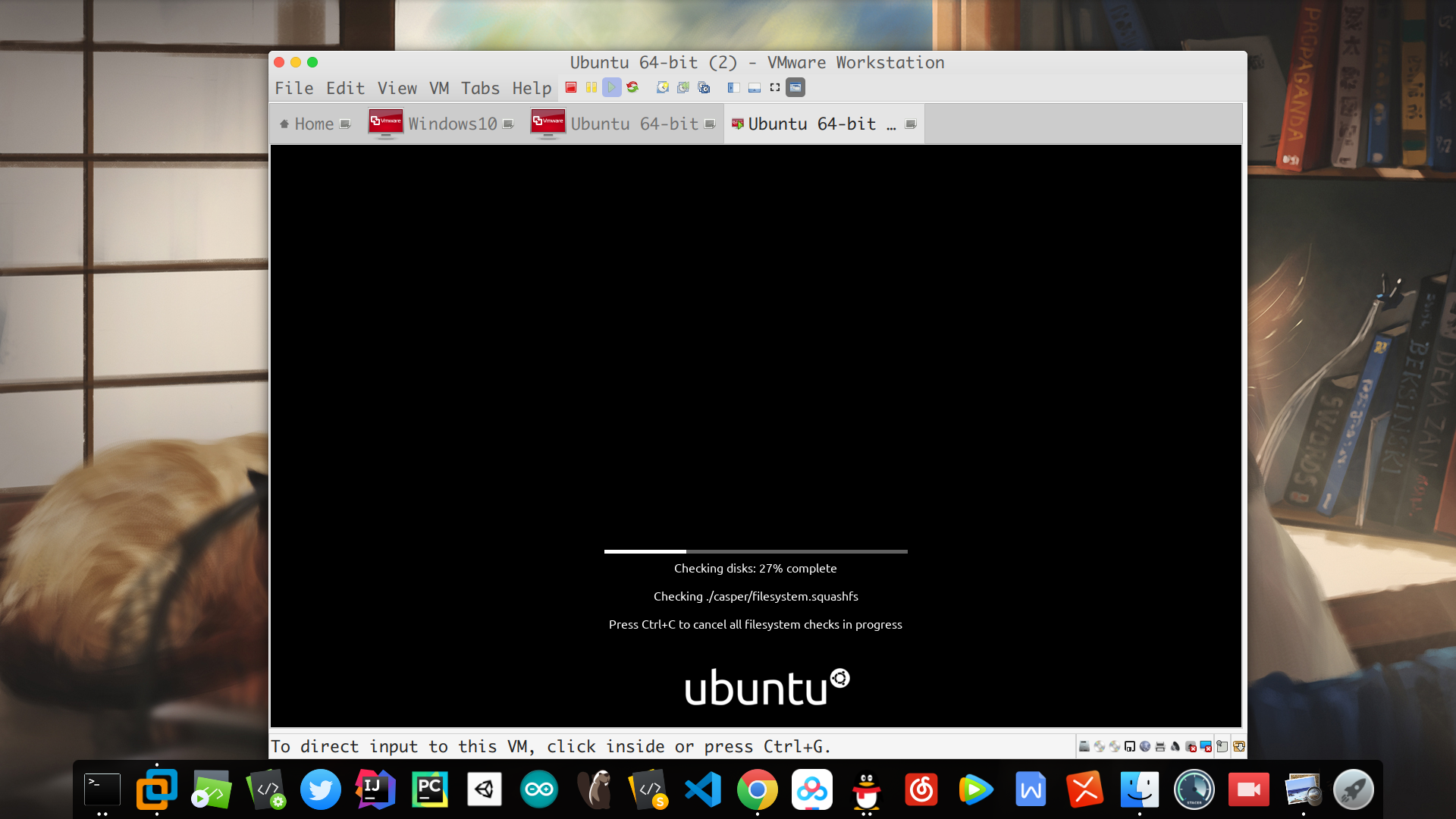Click the network adapter status icon
Screen dimensions: 1456x819
pos(1144,748)
